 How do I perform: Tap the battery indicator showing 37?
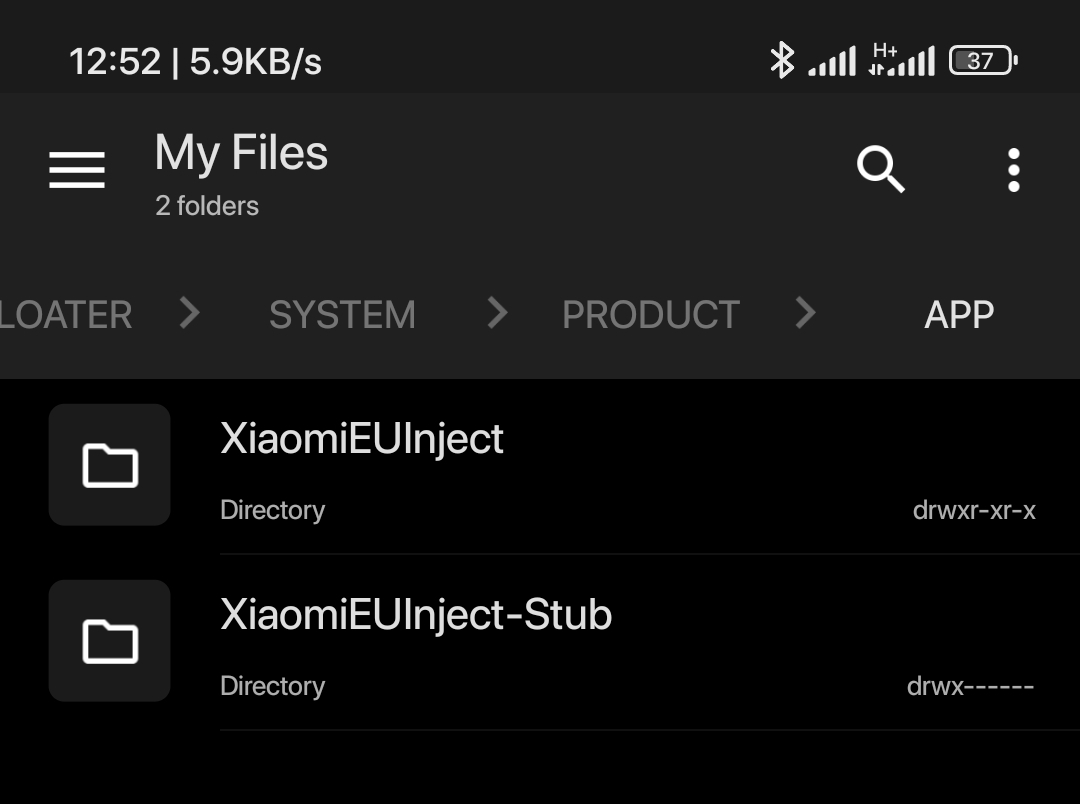pyautogui.click(x=984, y=61)
